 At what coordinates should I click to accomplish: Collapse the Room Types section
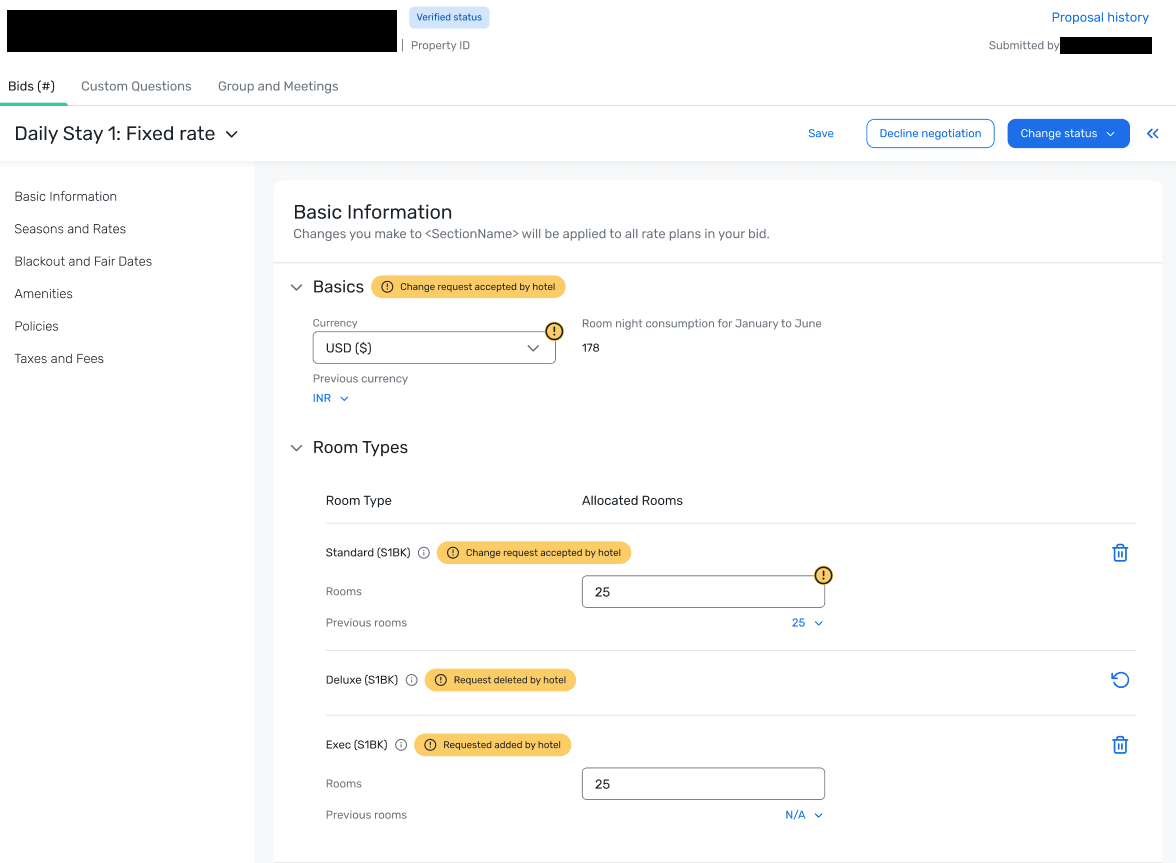pos(296,448)
